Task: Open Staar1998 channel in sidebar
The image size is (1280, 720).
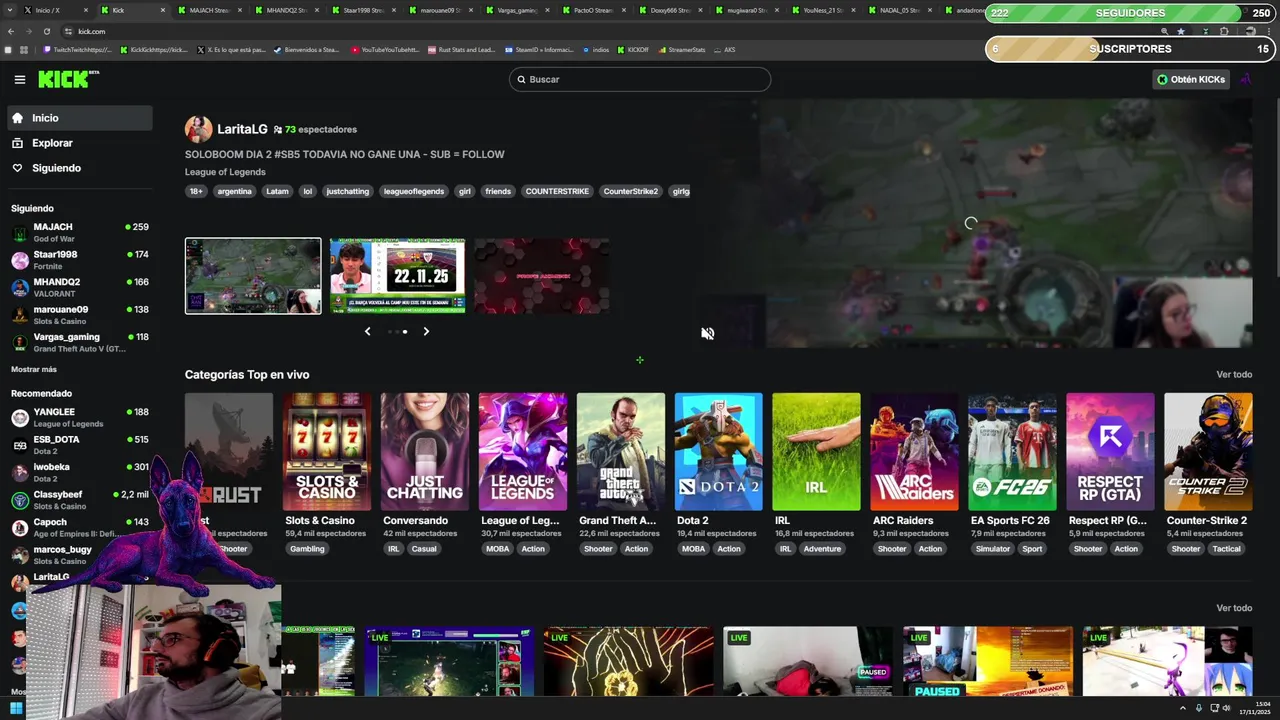Action: 80,260
